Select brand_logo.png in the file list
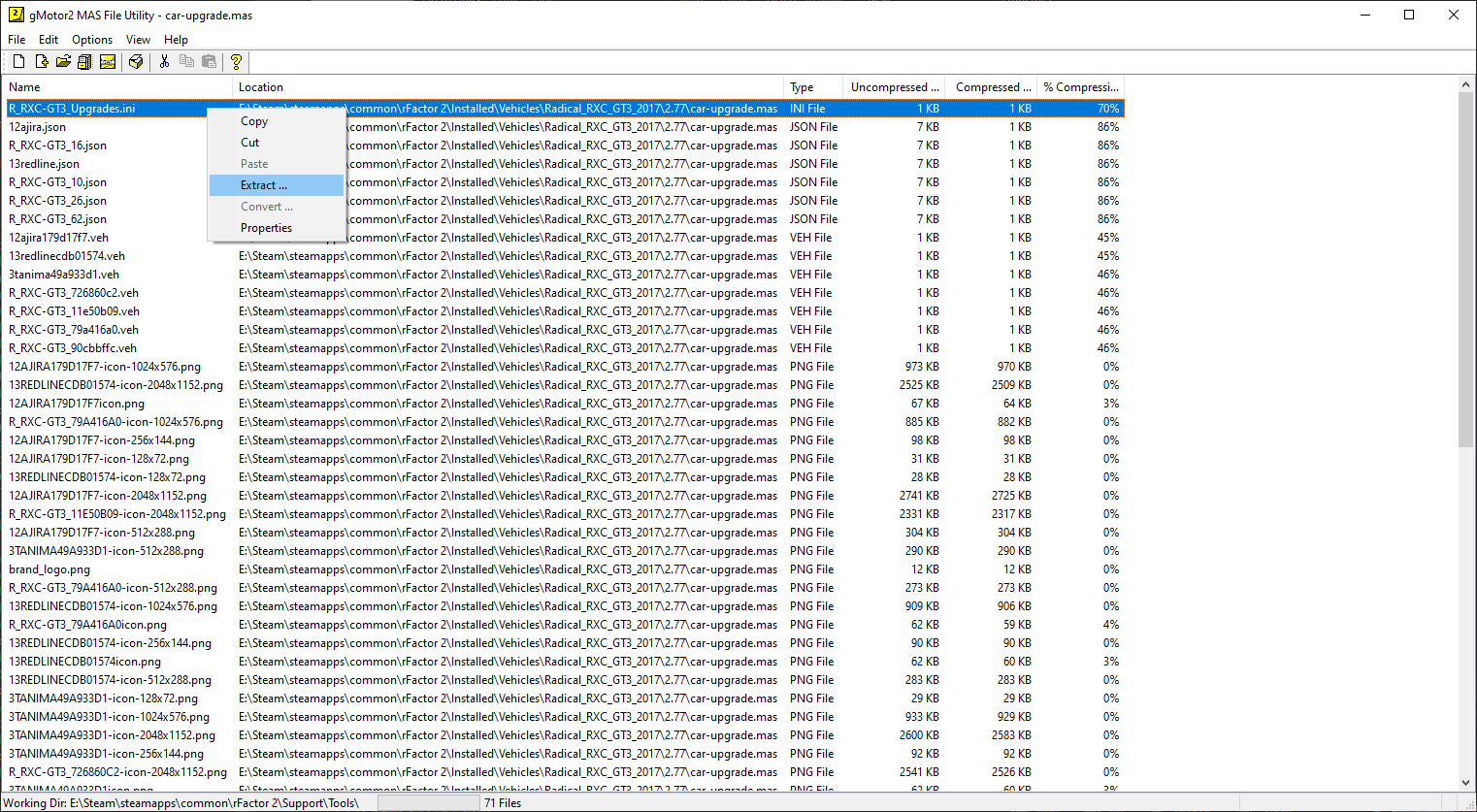1477x812 pixels. click(49, 569)
